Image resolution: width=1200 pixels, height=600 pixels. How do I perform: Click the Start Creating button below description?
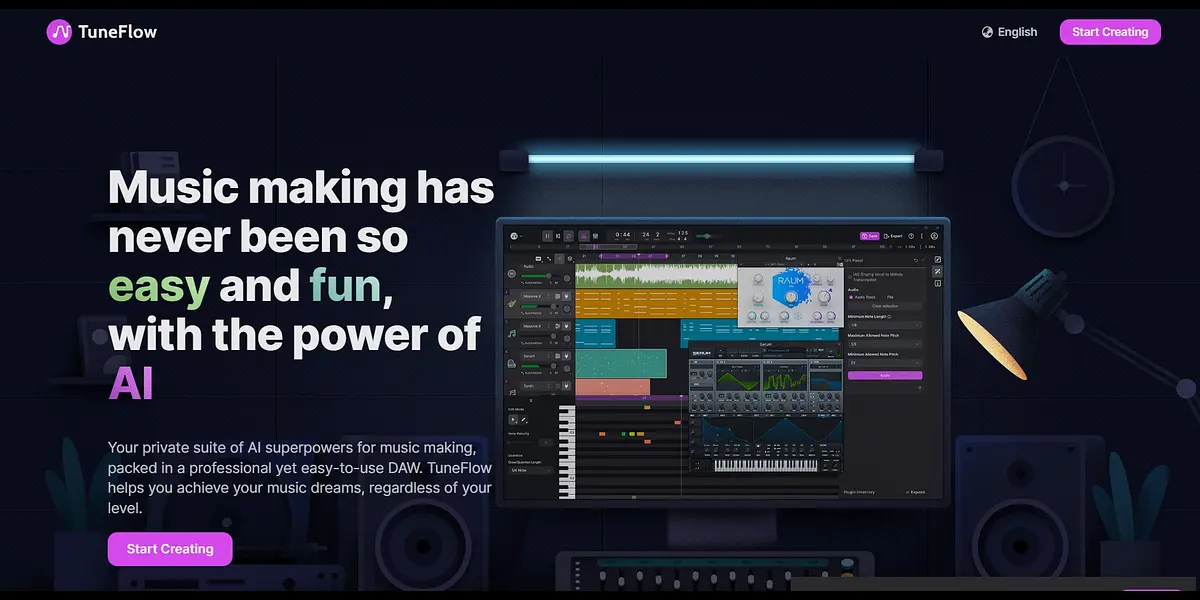click(x=170, y=549)
